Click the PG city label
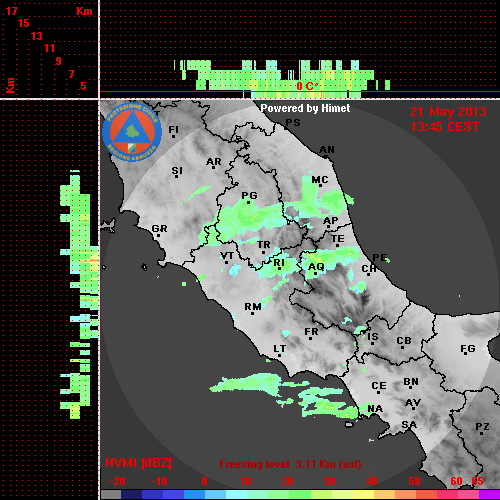The height and width of the screenshot is (500, 500). pyautogui.click(x=249, y=195)
